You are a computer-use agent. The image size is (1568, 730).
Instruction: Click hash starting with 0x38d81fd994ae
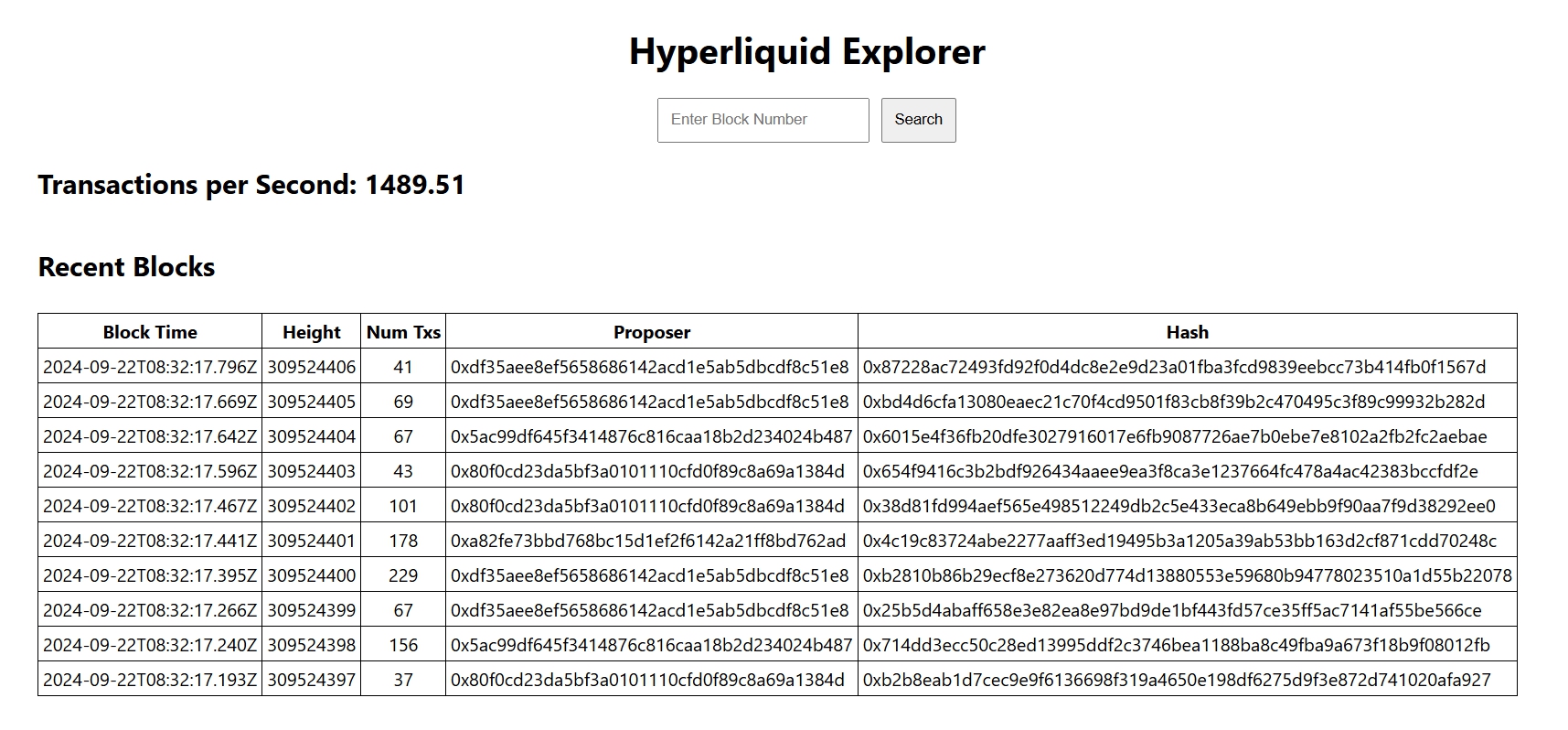tap(1179, 506)
